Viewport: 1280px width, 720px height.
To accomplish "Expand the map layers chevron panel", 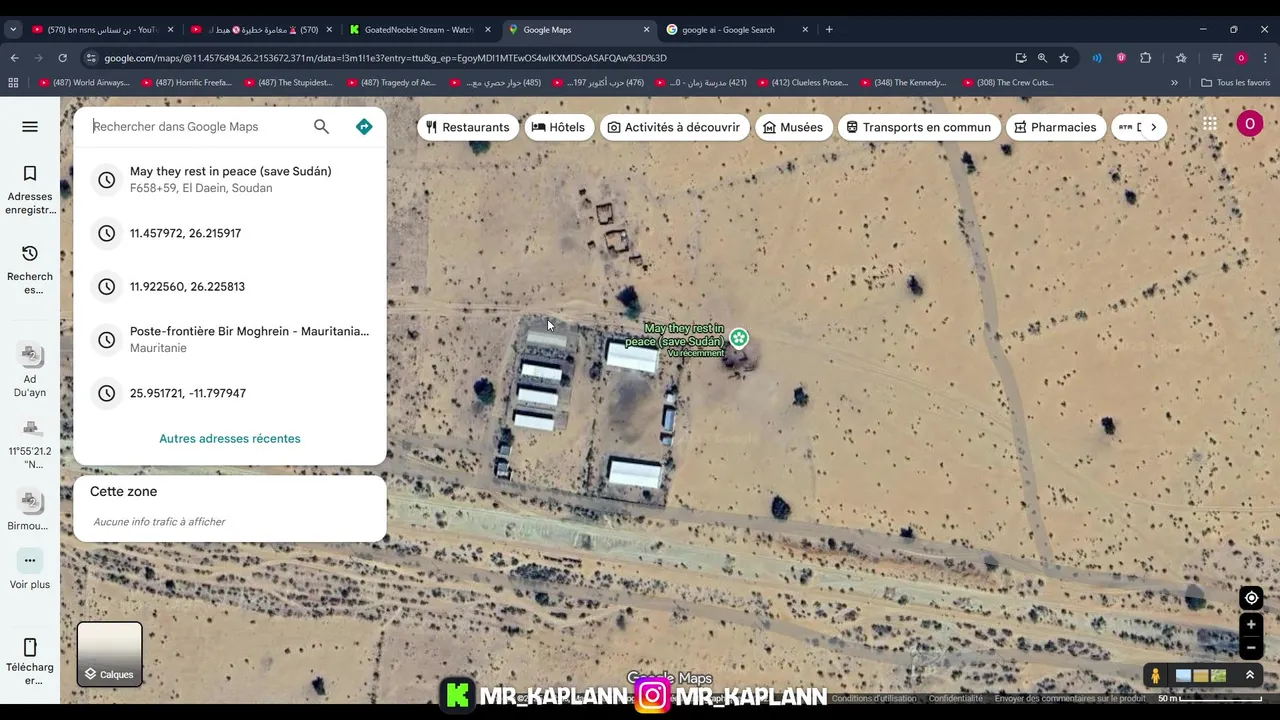I will pyautogui.click(x=1250, y=676).
